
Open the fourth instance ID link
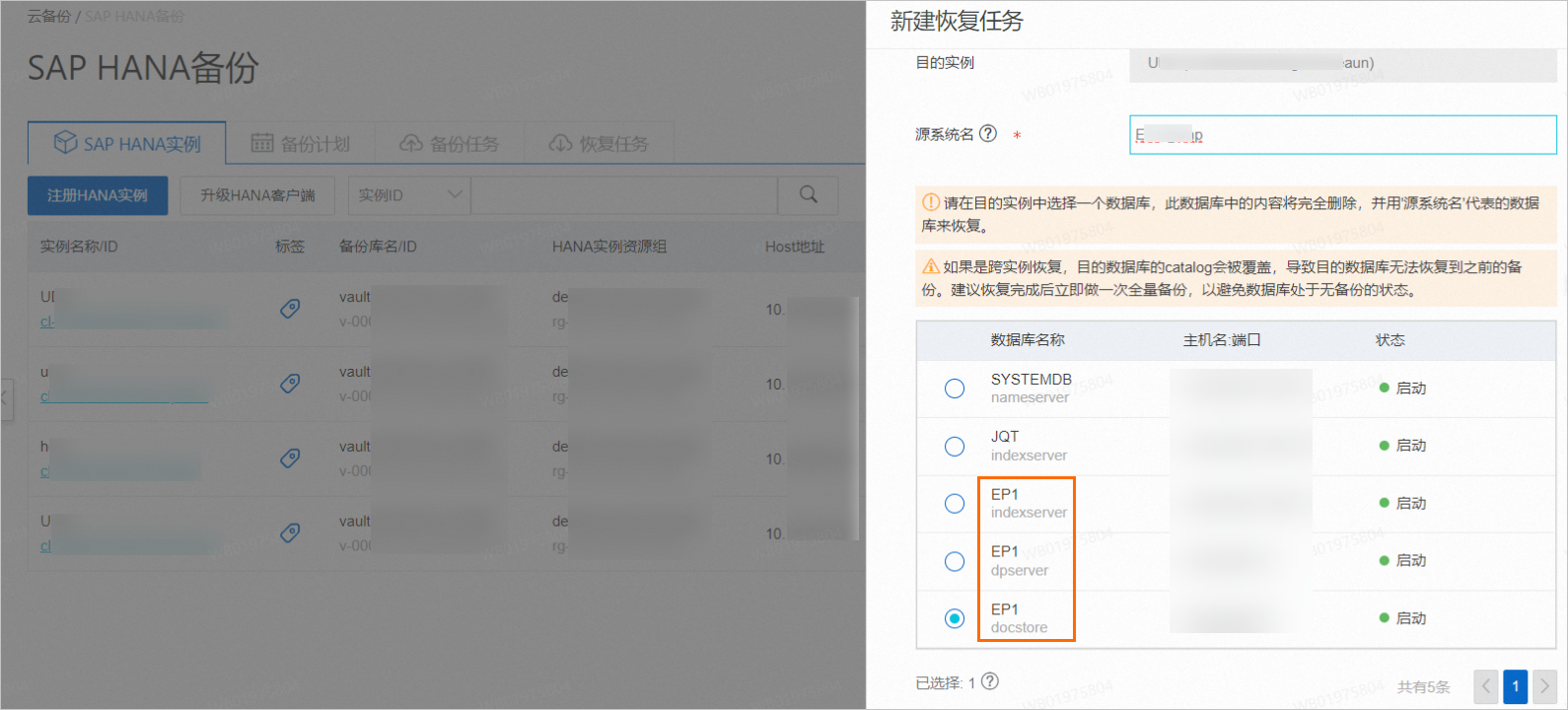pyautogui.click(x=131, y=546)
